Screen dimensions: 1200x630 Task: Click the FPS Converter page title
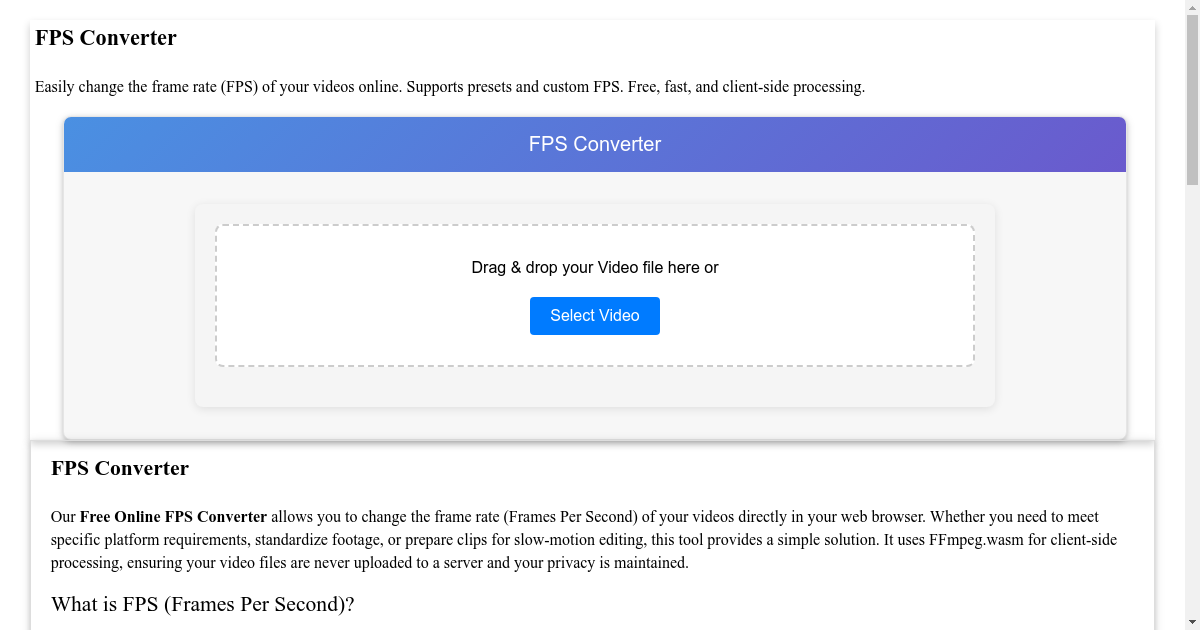coord(106,38)
